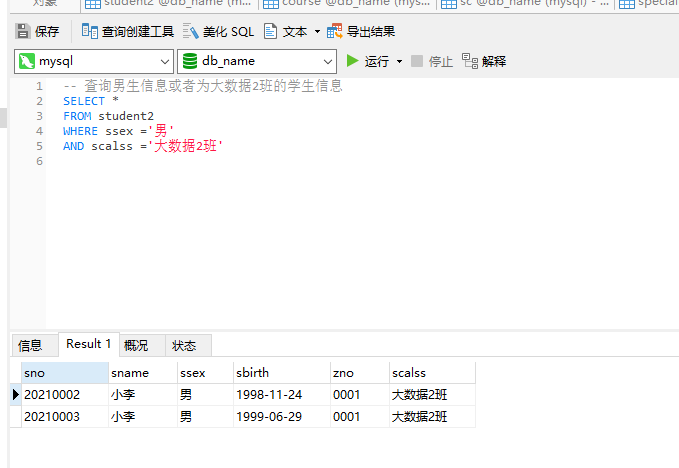The width and height of the screenshot is (679, 468).
Task: Click the Beautify SQL pencil icon
Action: 191,31
